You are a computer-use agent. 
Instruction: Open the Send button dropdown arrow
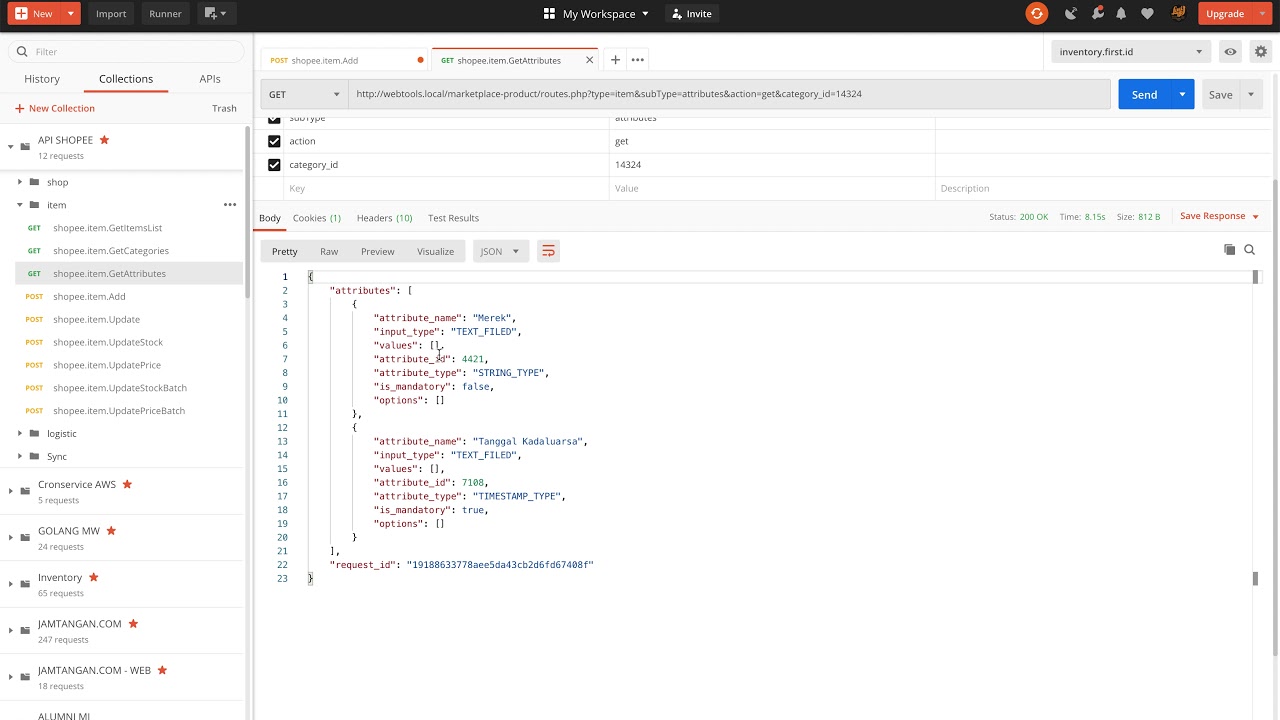(x=1182, y=94)
